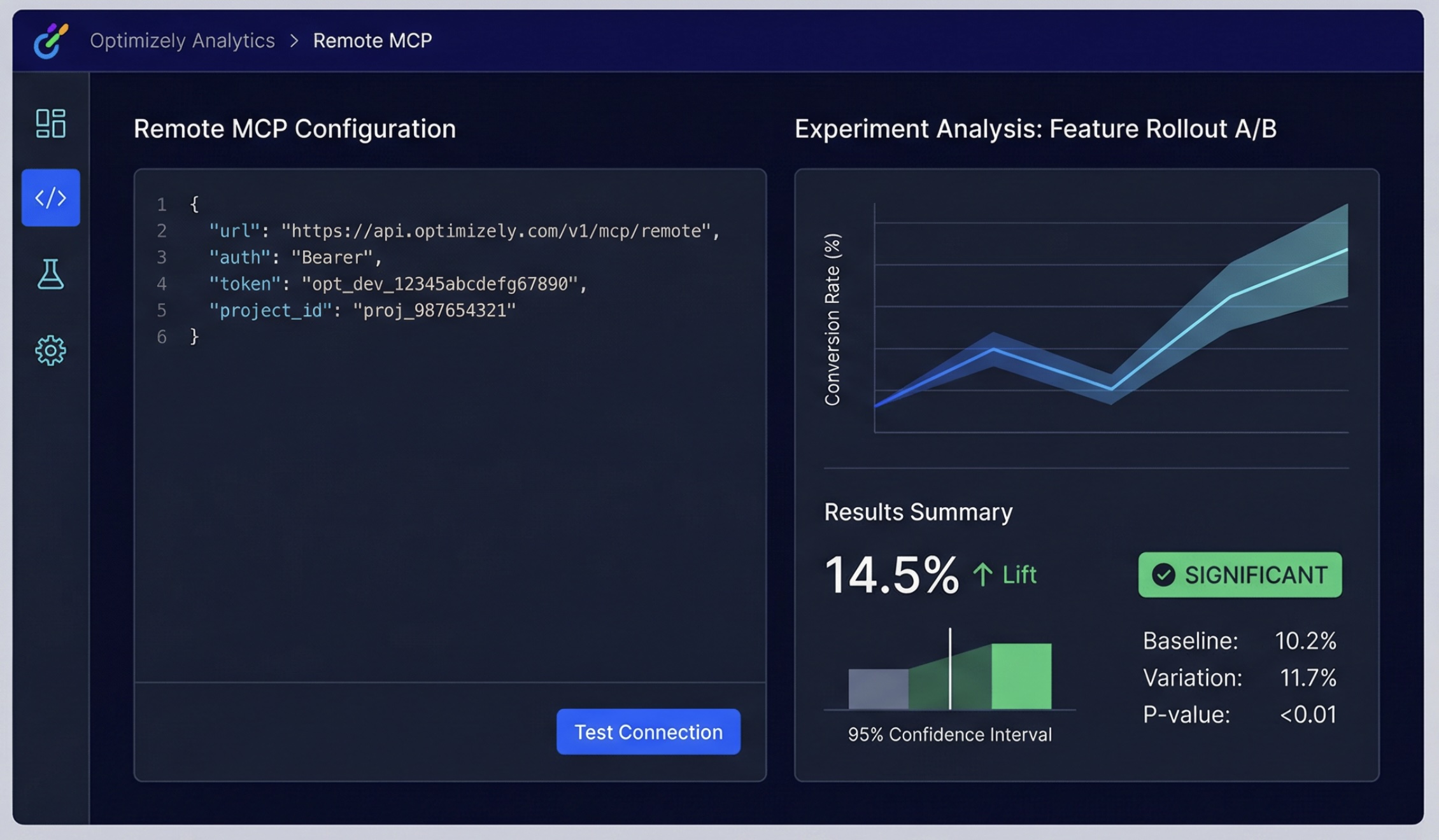Viewport: 1439px width, 840px height.
Task: Click the Optimizely logo icon
Action: pos(51,41)
